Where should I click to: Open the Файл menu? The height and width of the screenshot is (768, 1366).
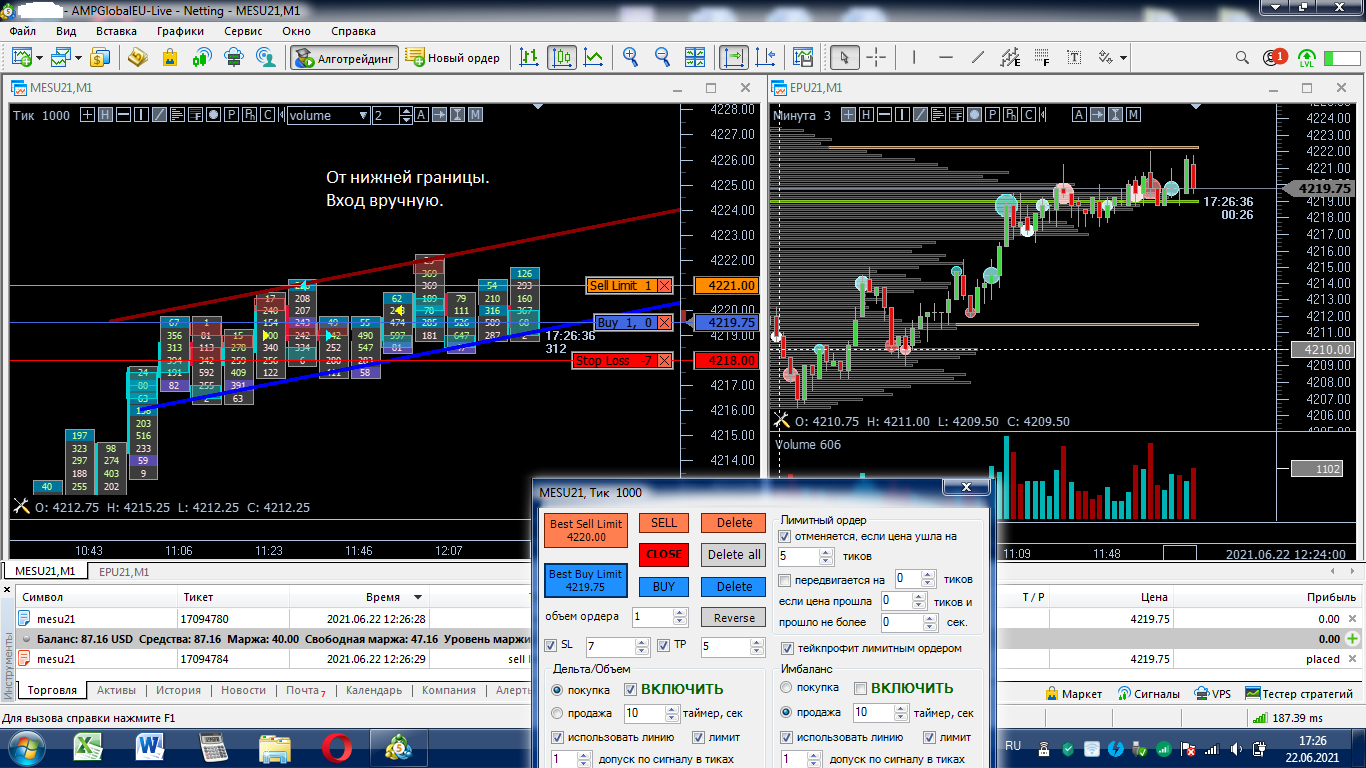tap(22, 31)
